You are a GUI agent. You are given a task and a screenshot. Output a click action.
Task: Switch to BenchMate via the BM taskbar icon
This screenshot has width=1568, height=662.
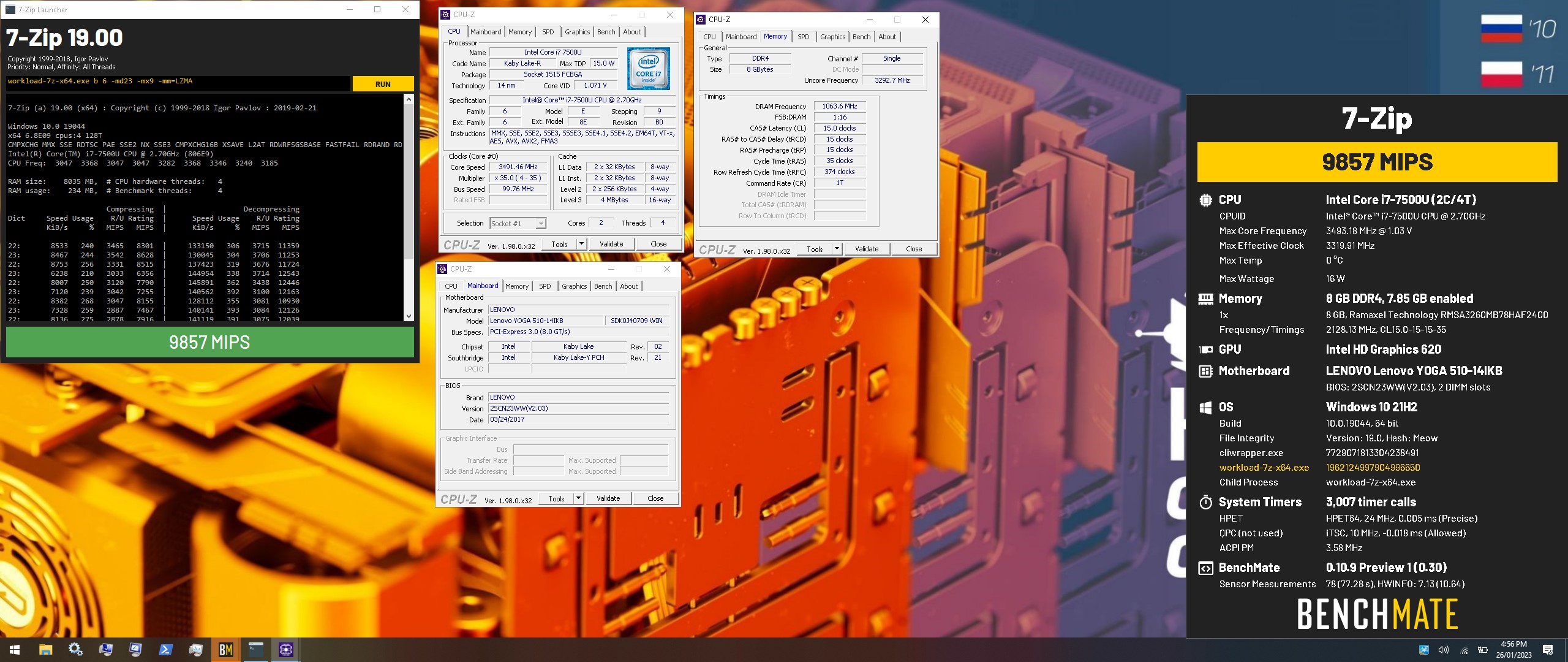point(225,650)
